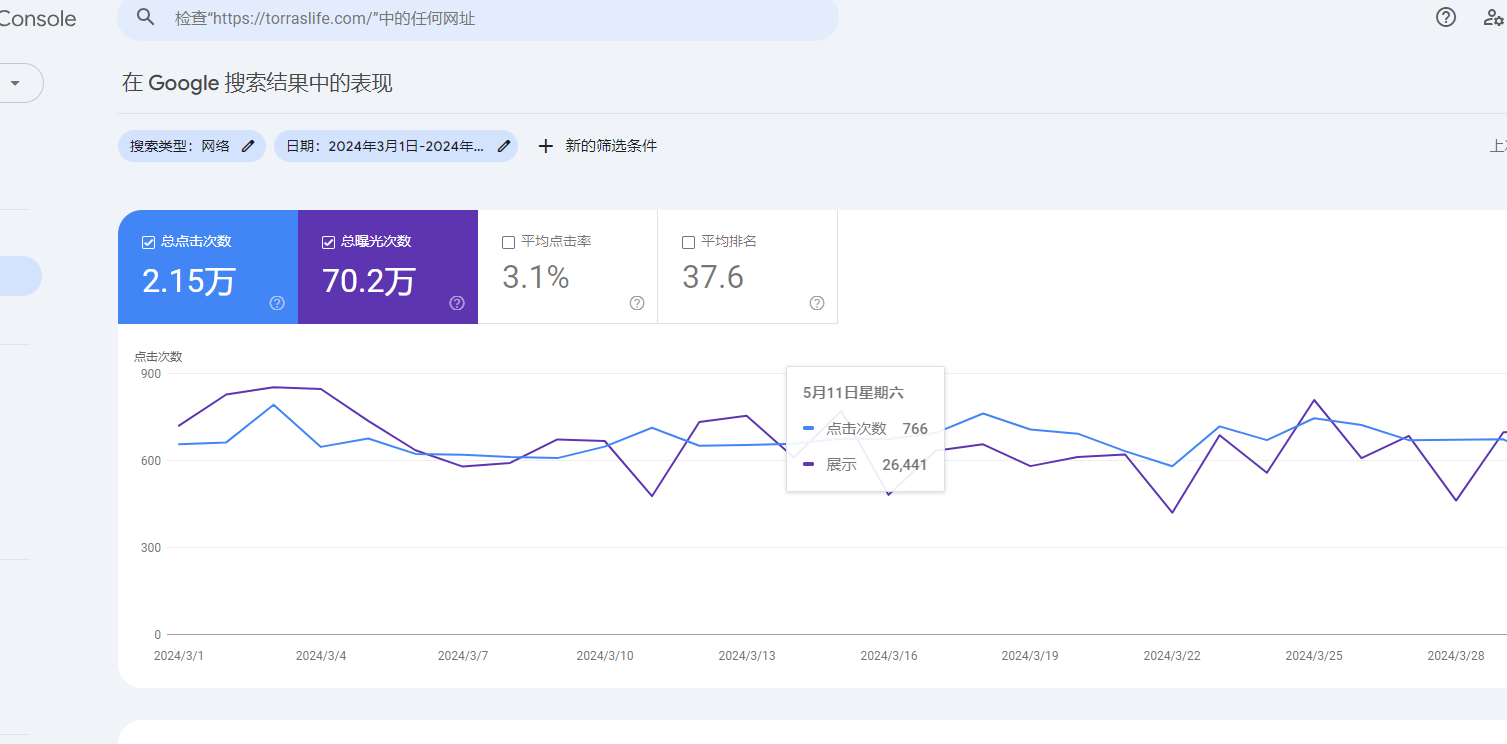Edit the 搜索类型: 网络 filter pencil
The image size is (1507, 744).
pyautogui.click(x=248, y=146)
